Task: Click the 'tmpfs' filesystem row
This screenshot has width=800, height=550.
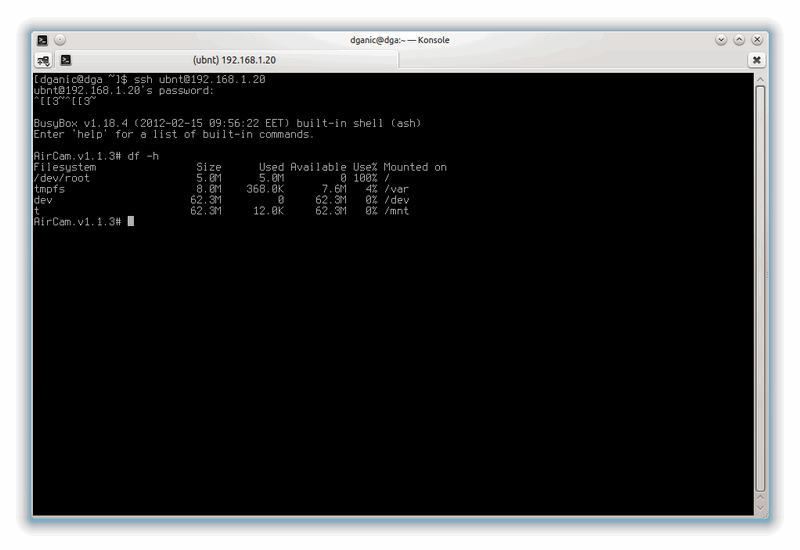Action: coord(221,189)
